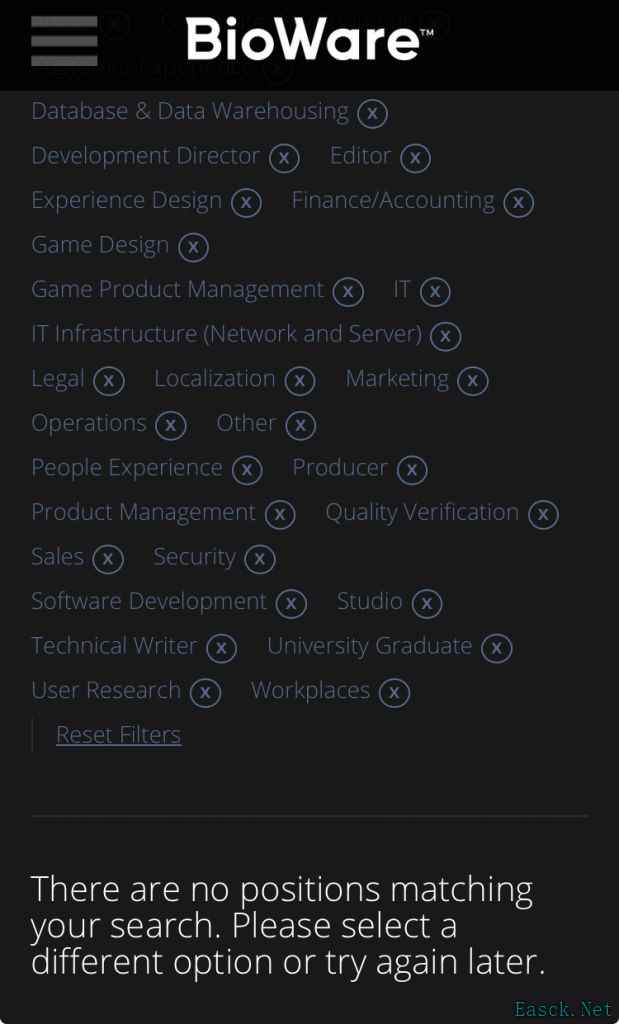Clear the Marketing filter

[472, 381]
